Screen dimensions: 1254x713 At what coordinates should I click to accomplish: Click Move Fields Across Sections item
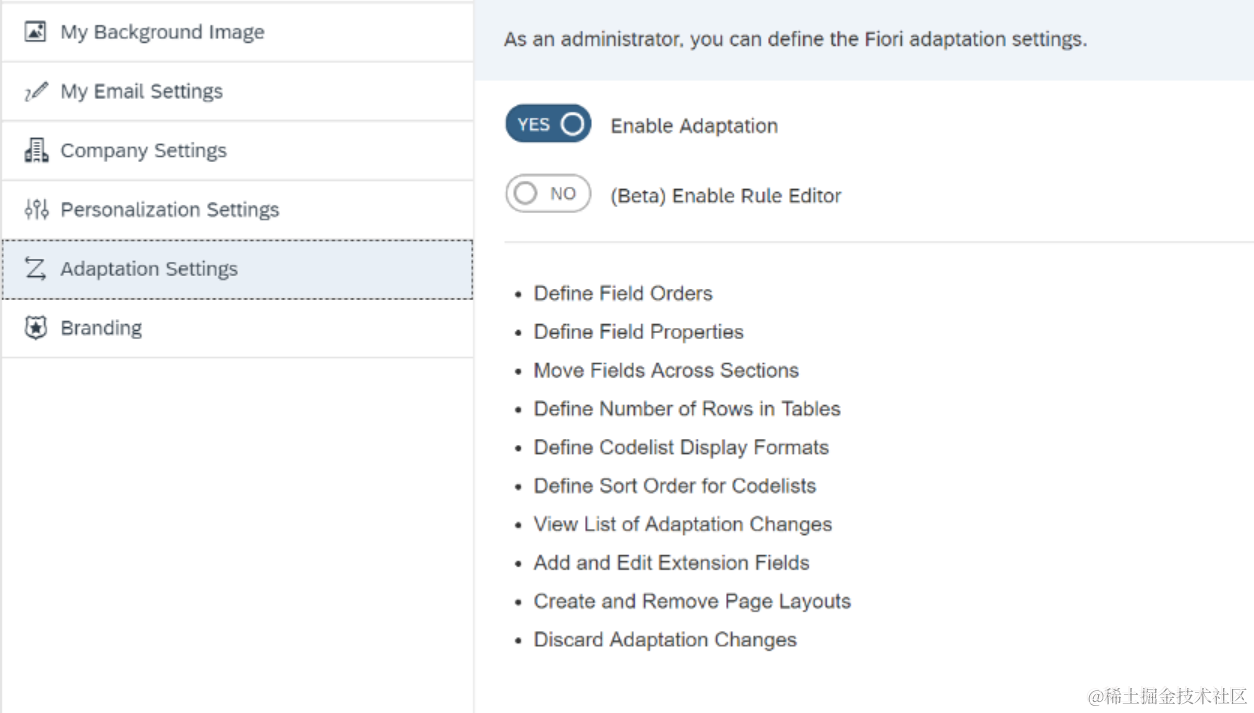(666, 371)
